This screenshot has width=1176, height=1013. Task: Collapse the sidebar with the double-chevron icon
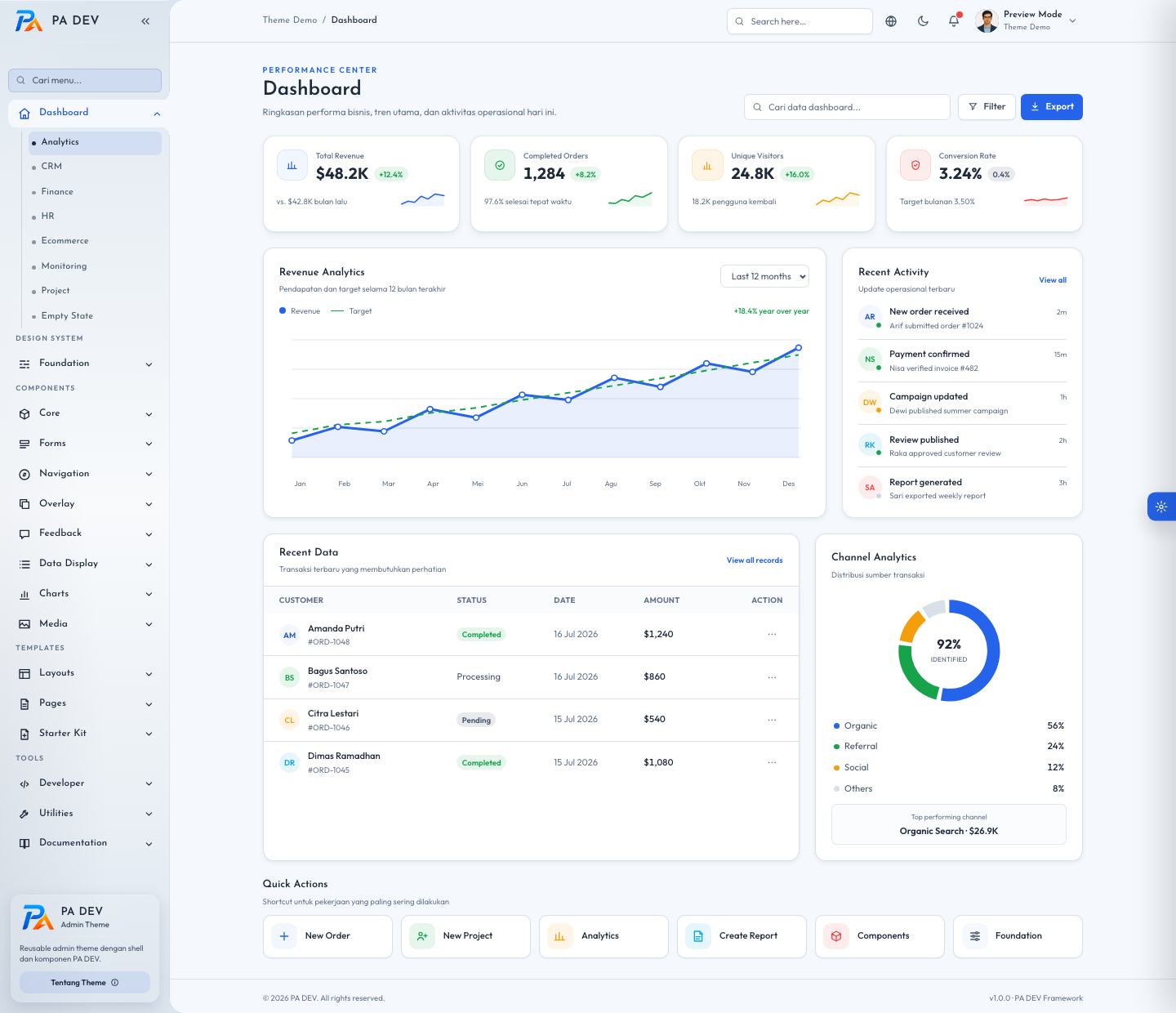point(145,21)
